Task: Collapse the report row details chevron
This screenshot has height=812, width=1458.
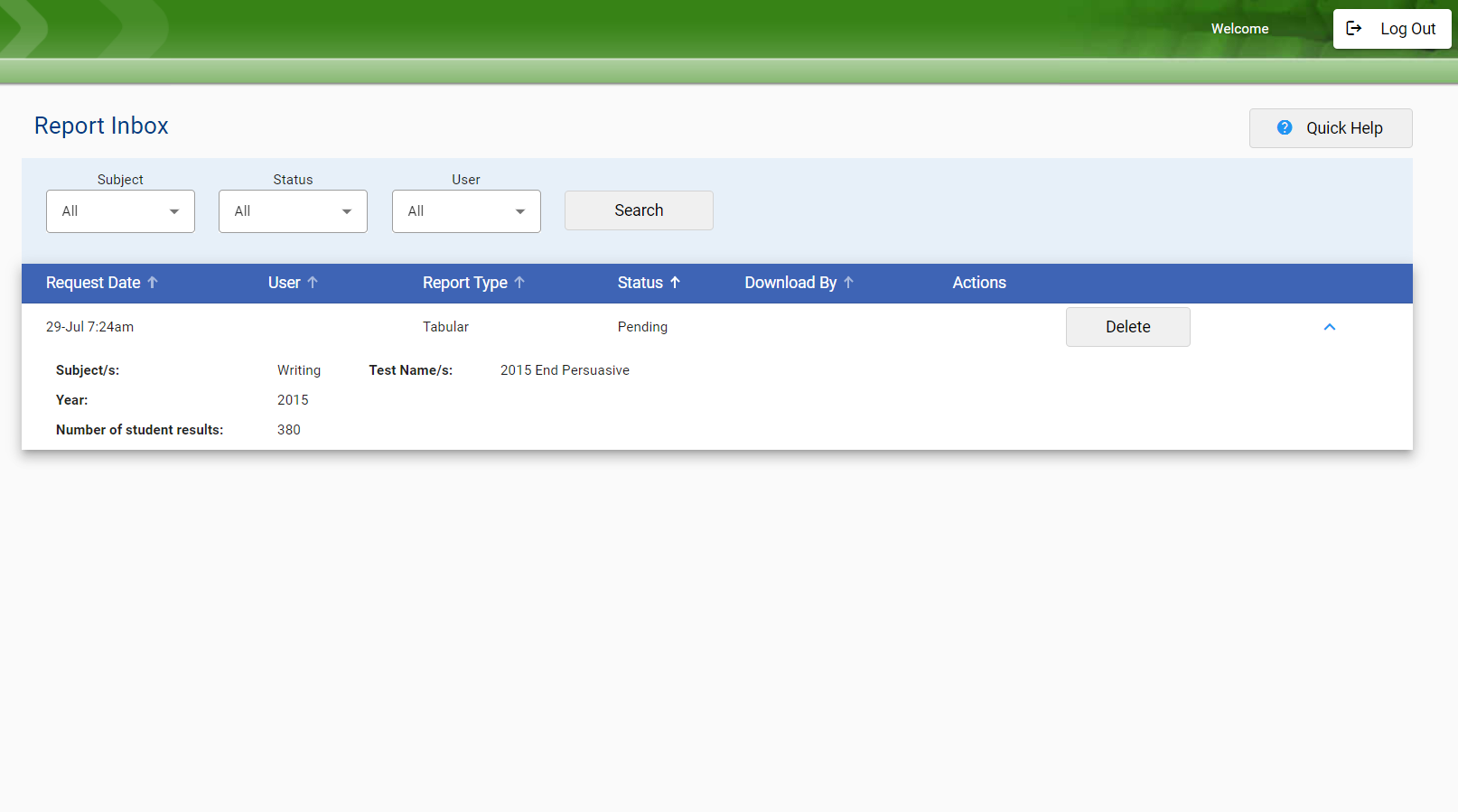Action: click(x=1329, y=327)
